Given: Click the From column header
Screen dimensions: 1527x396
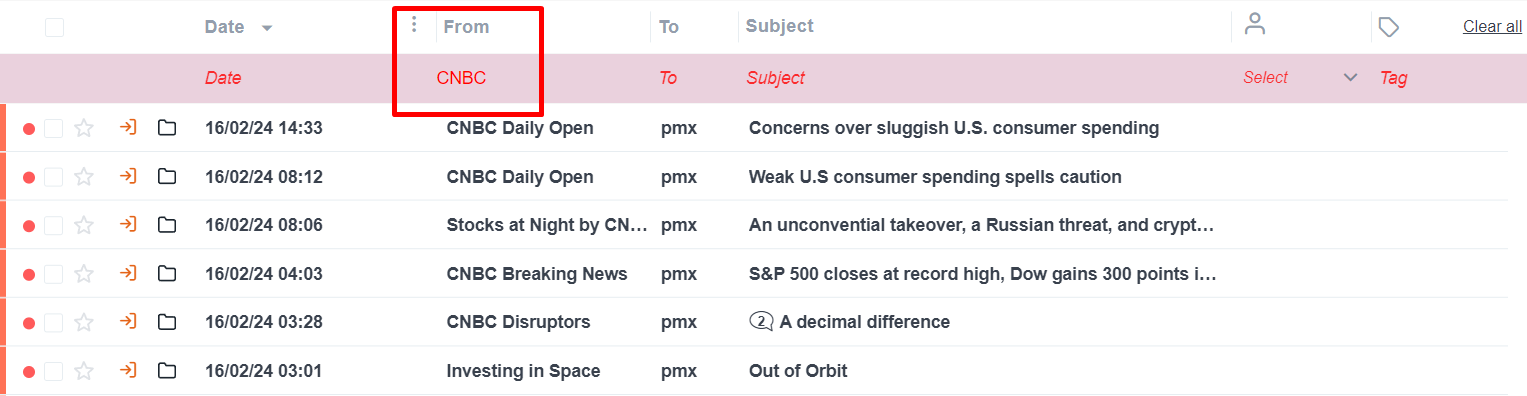Looking at the screenshot, I should point(466,27).
